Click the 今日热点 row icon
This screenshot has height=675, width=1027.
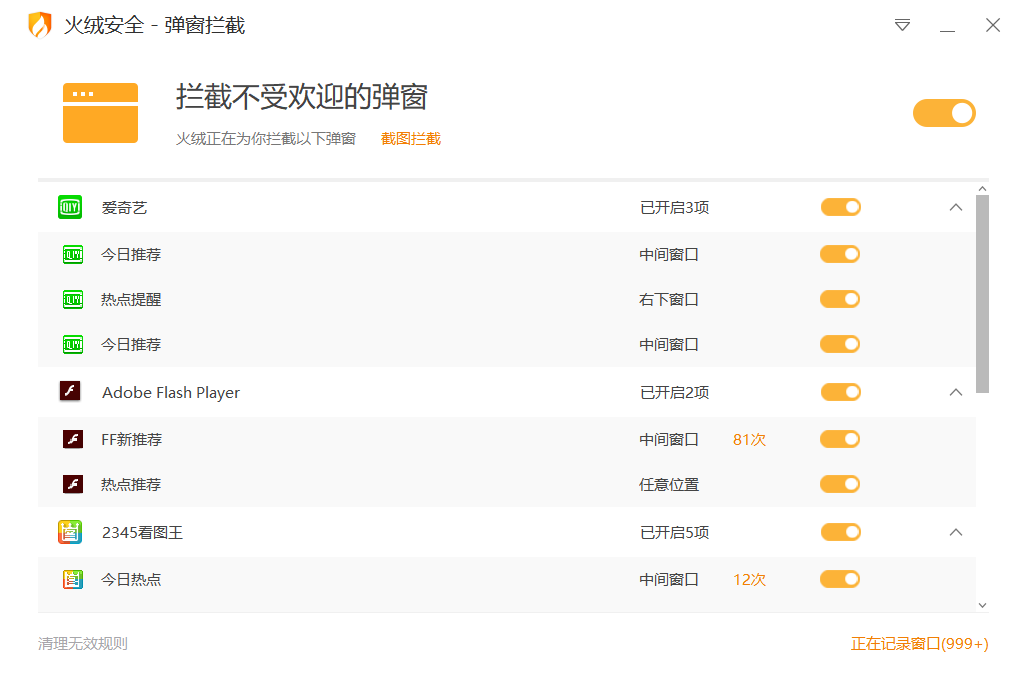[x=73, y=579]
